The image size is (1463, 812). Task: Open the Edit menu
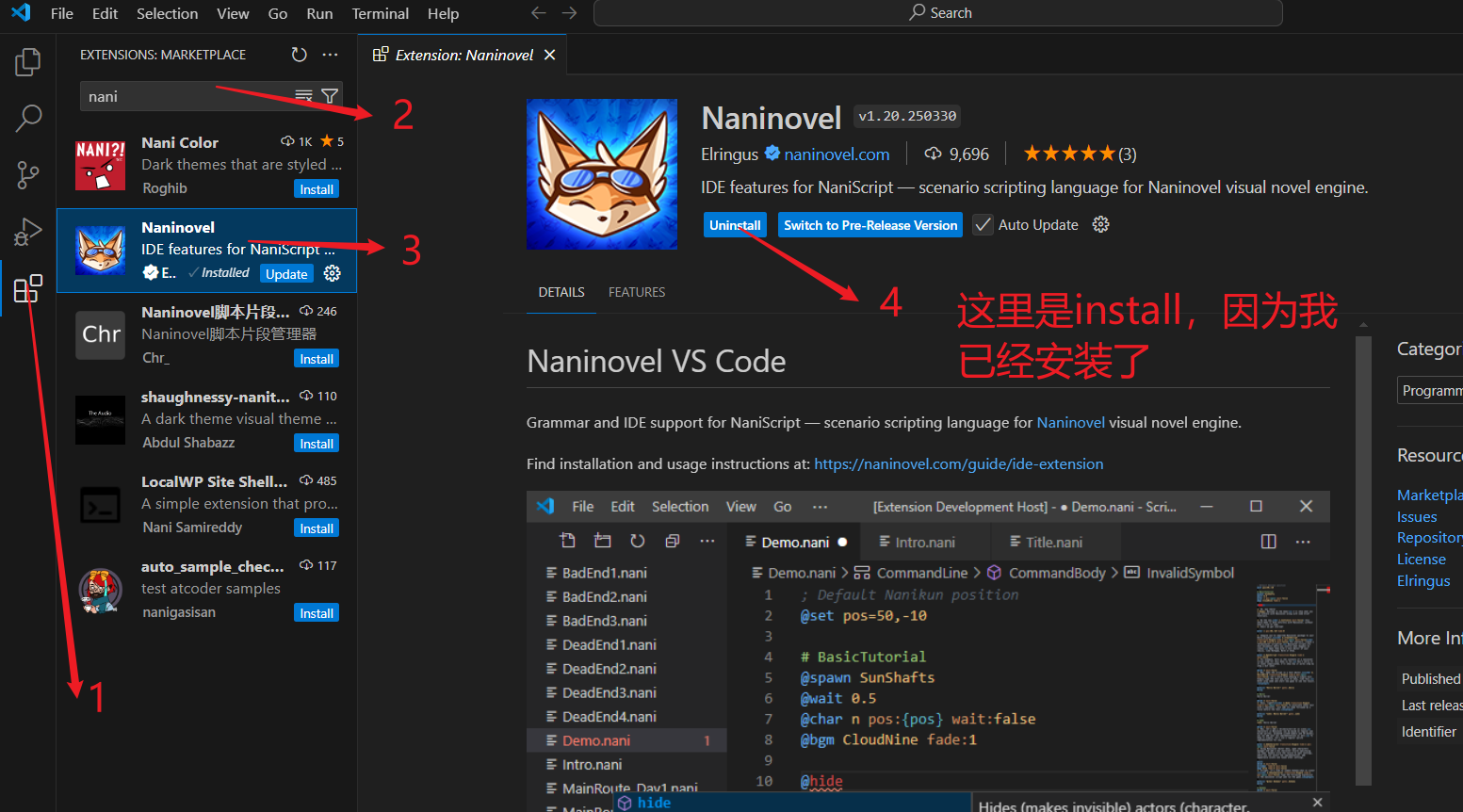105,13
